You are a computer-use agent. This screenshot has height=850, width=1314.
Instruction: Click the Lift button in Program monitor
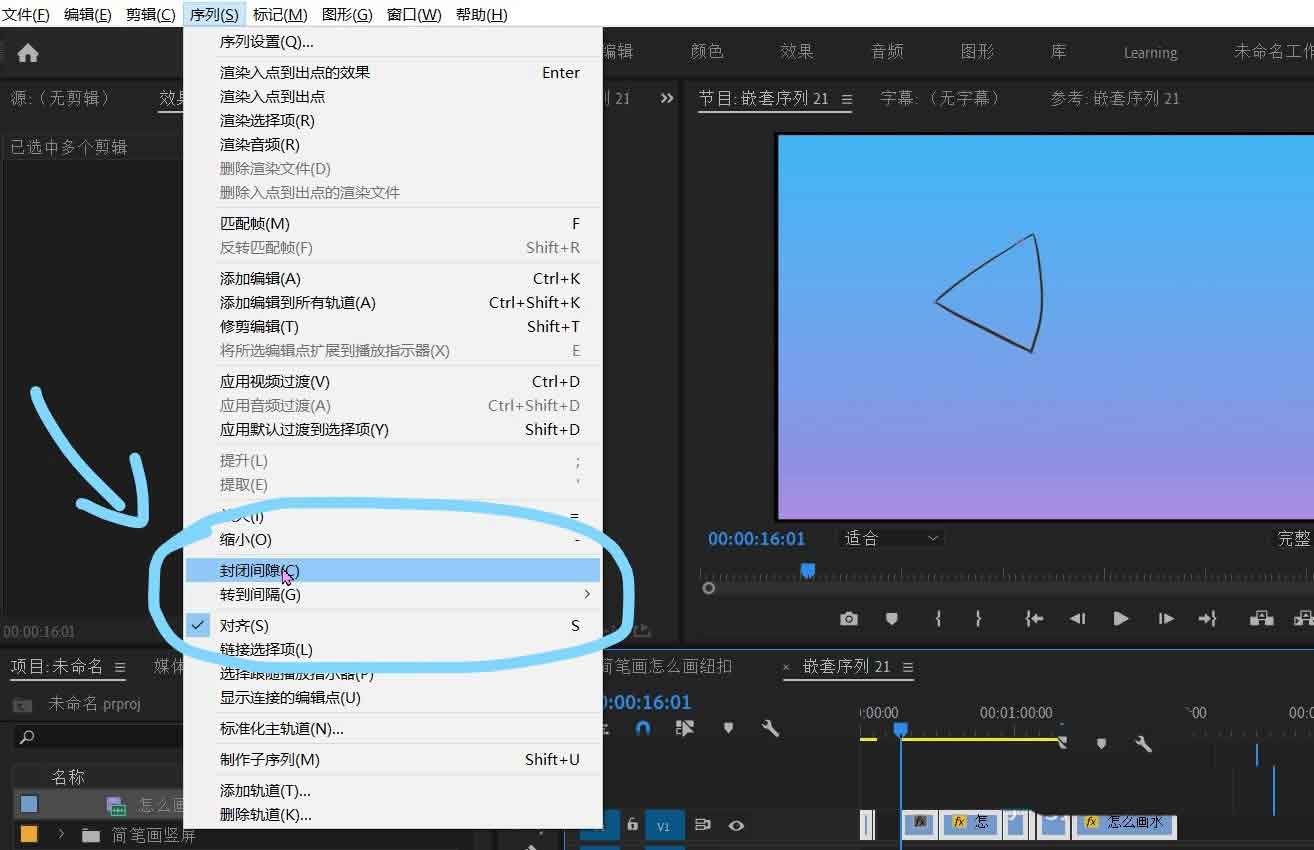1261,619
